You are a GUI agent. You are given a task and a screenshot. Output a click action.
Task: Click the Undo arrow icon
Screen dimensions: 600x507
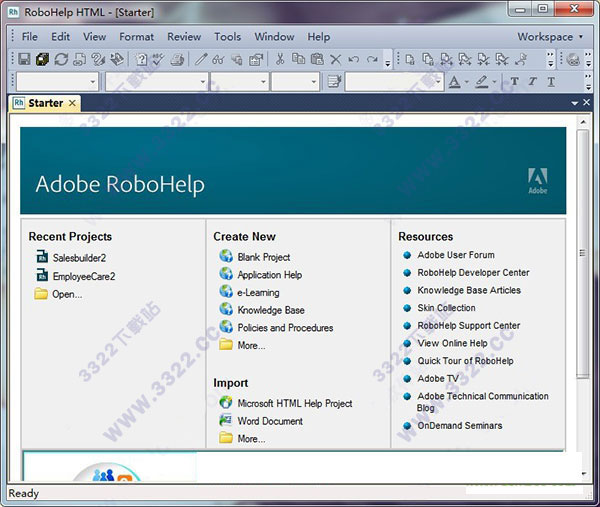[354, 60]
